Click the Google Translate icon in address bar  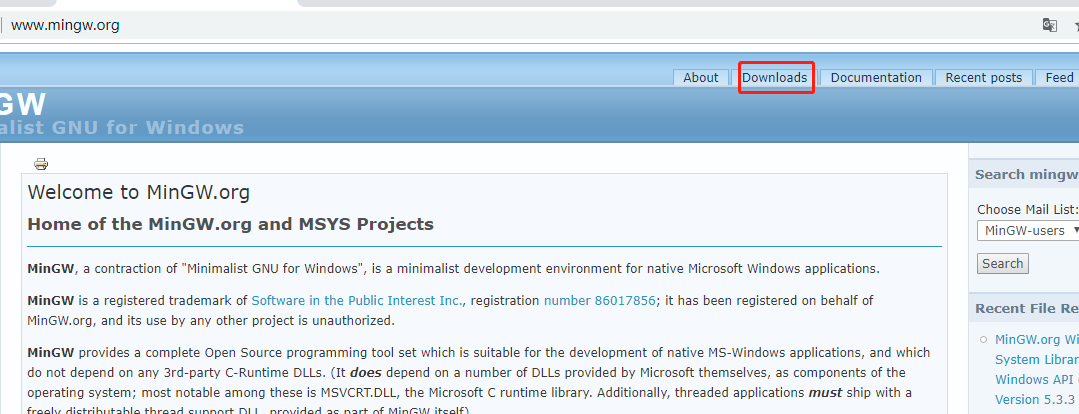(x=1049, y=25)
